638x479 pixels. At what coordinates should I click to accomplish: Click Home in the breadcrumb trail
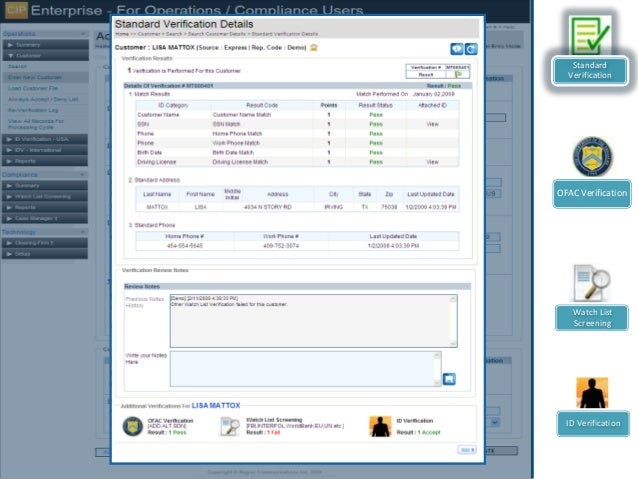pos(122,34)
